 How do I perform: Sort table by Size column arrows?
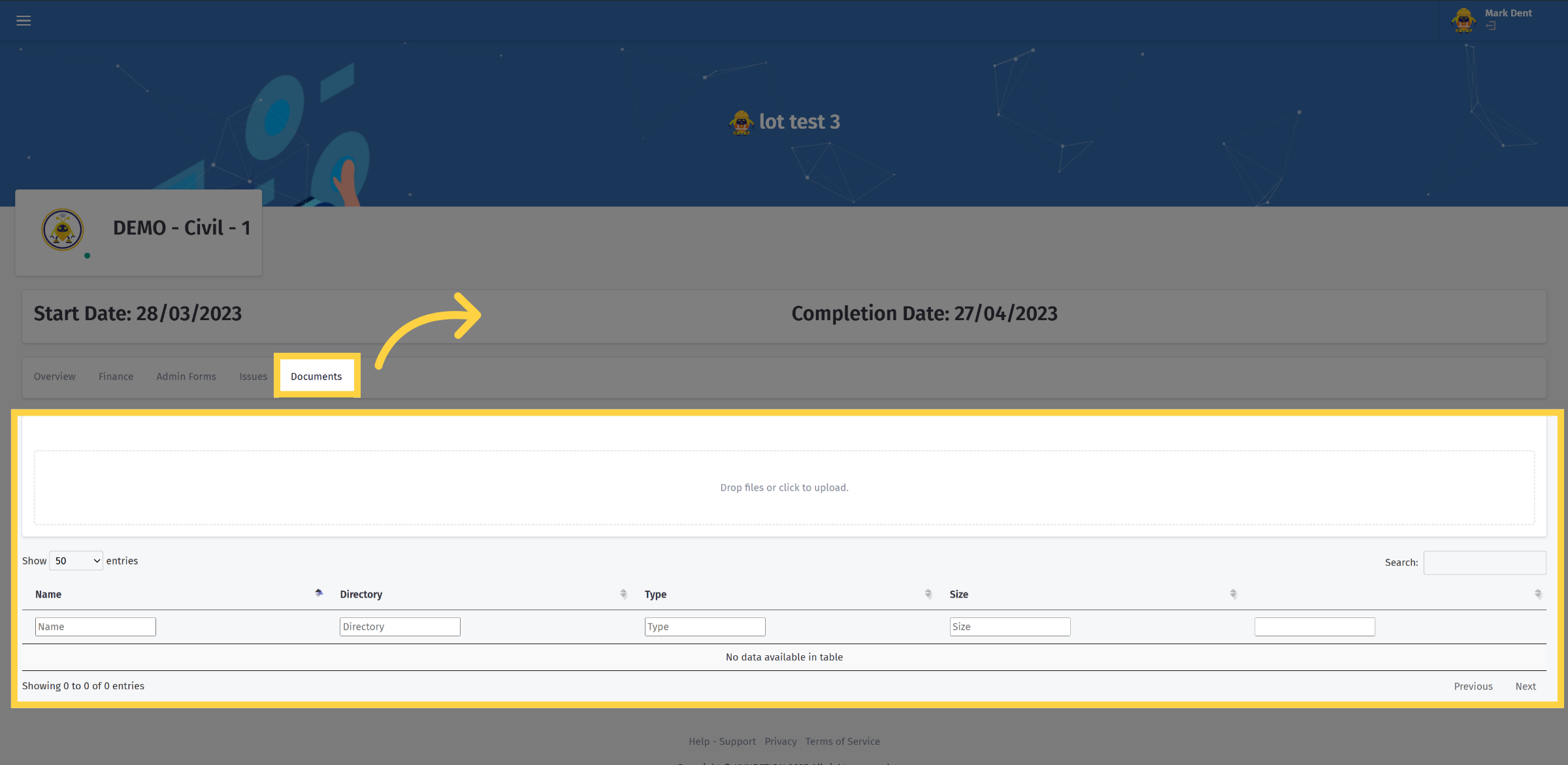pyautogui.click(x=1233, y=594)
